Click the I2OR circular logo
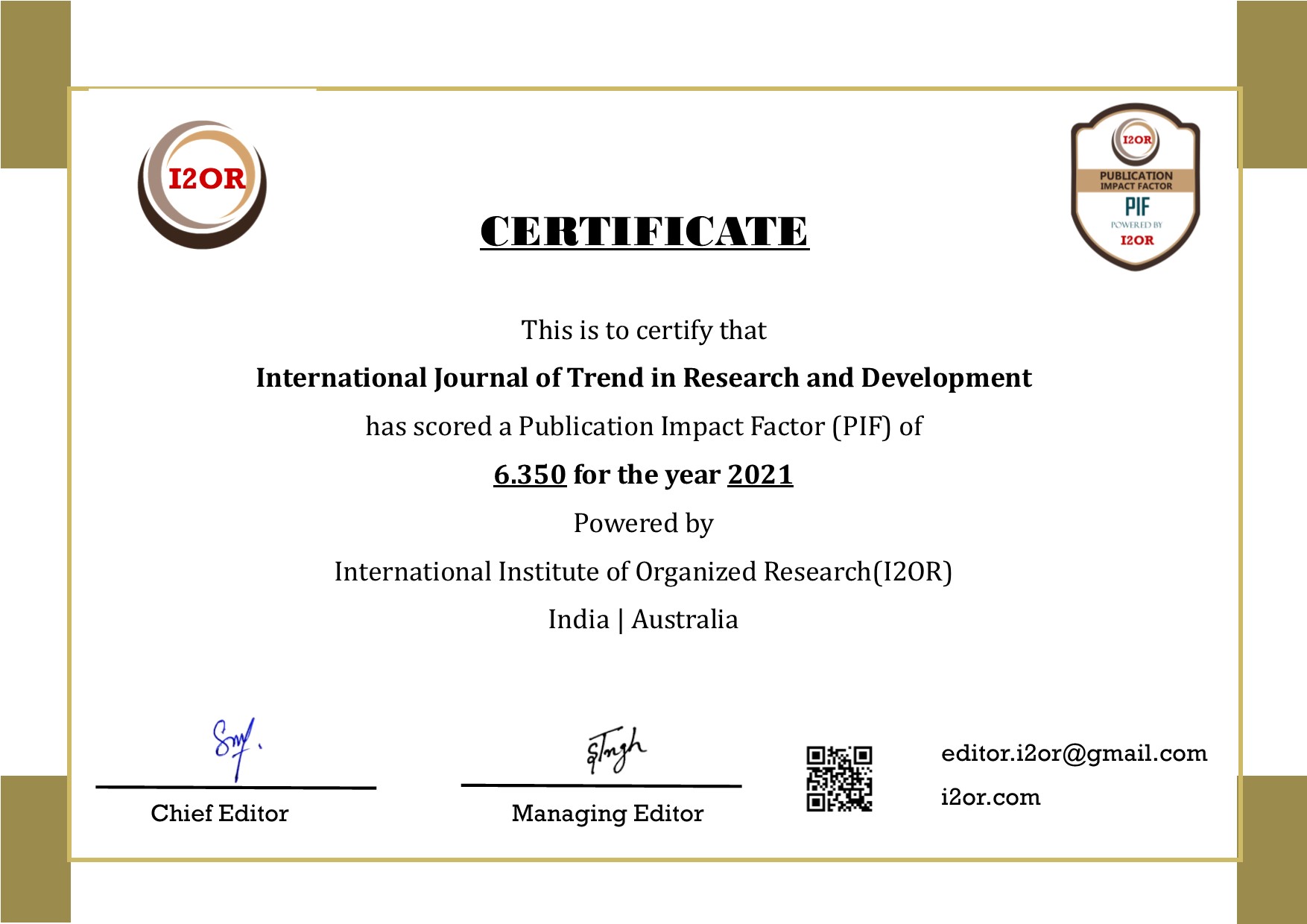Image resolution: width=1307 pixels, height=924 pixels. (x=202, y=185)
